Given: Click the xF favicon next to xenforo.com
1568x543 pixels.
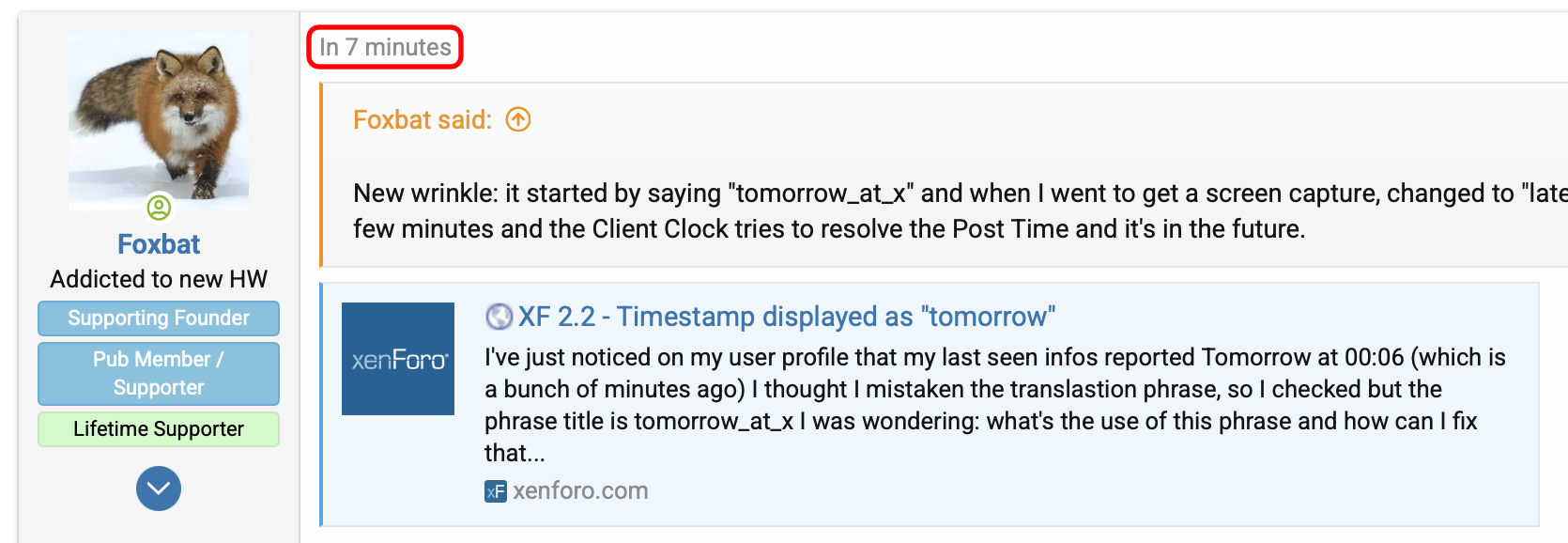Looking at the screenshot, I should point(496,491).
